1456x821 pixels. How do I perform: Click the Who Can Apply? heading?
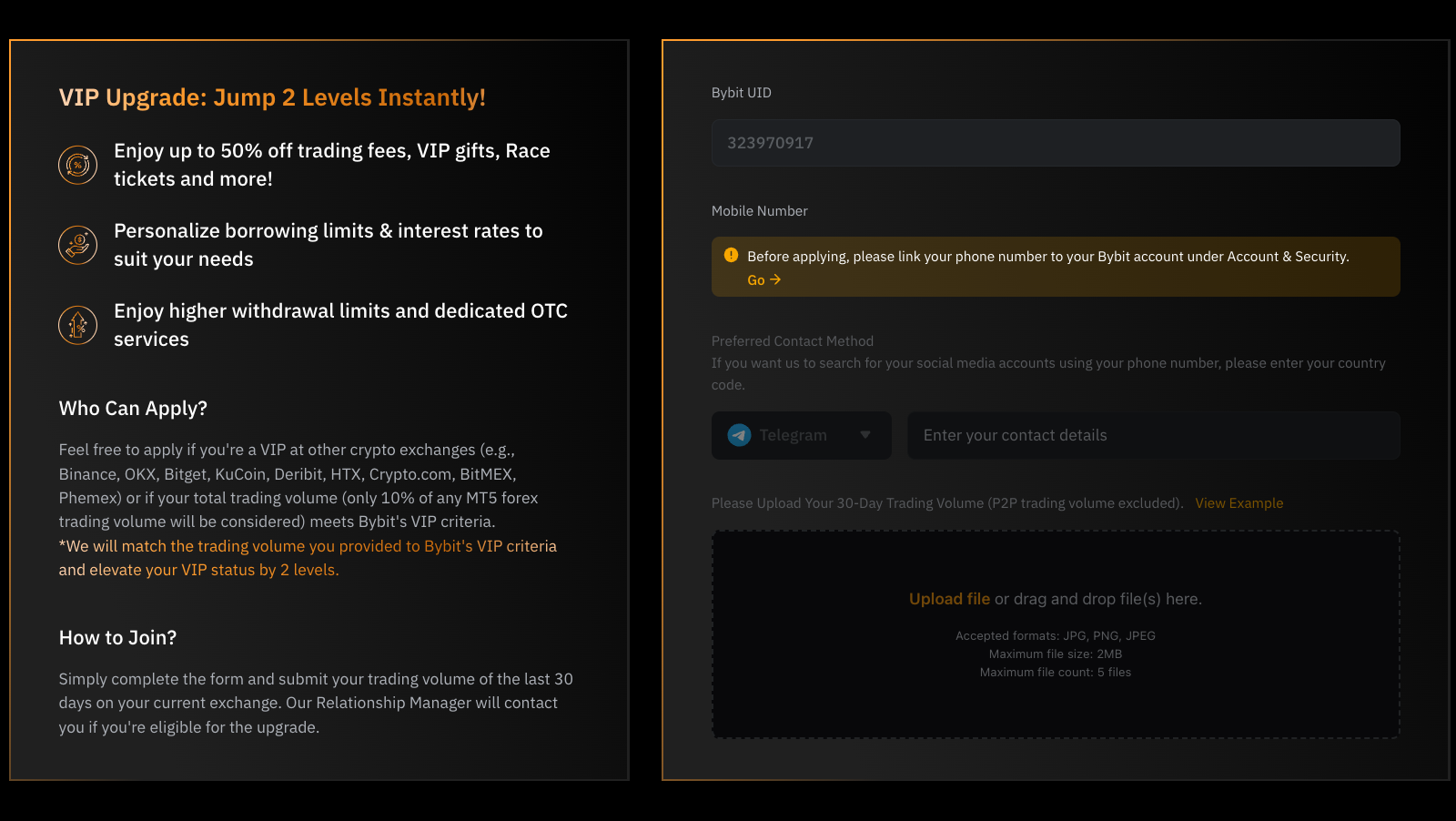click(133, 408)
